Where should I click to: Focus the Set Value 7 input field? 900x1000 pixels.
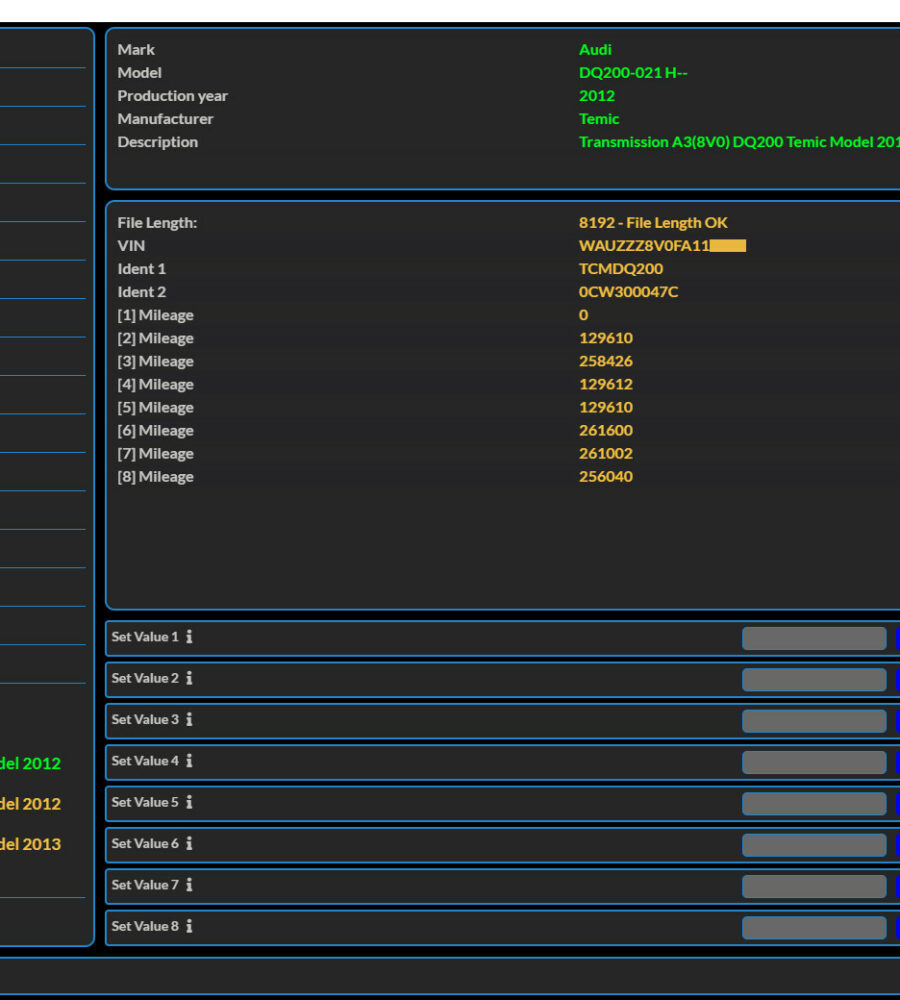pyautogui.click(x=813, y=886)
